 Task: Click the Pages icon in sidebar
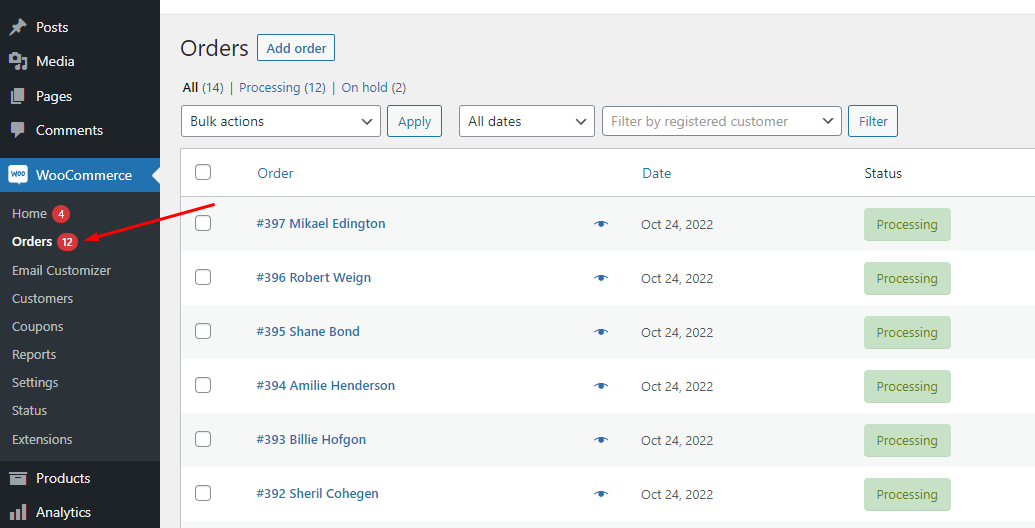pyautogui.click(x=18, y=96)
